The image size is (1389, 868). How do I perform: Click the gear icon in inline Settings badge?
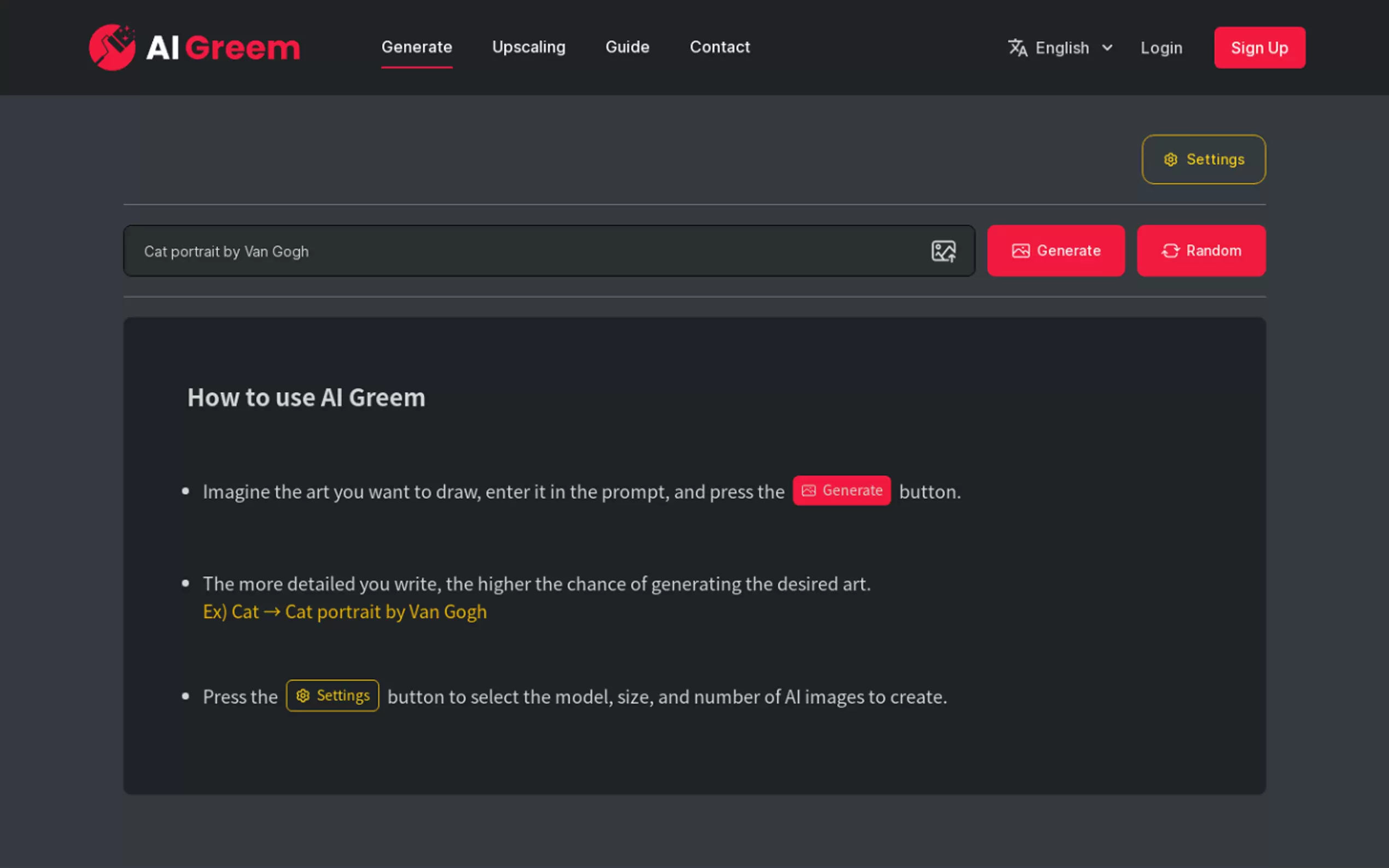[302, 696]
